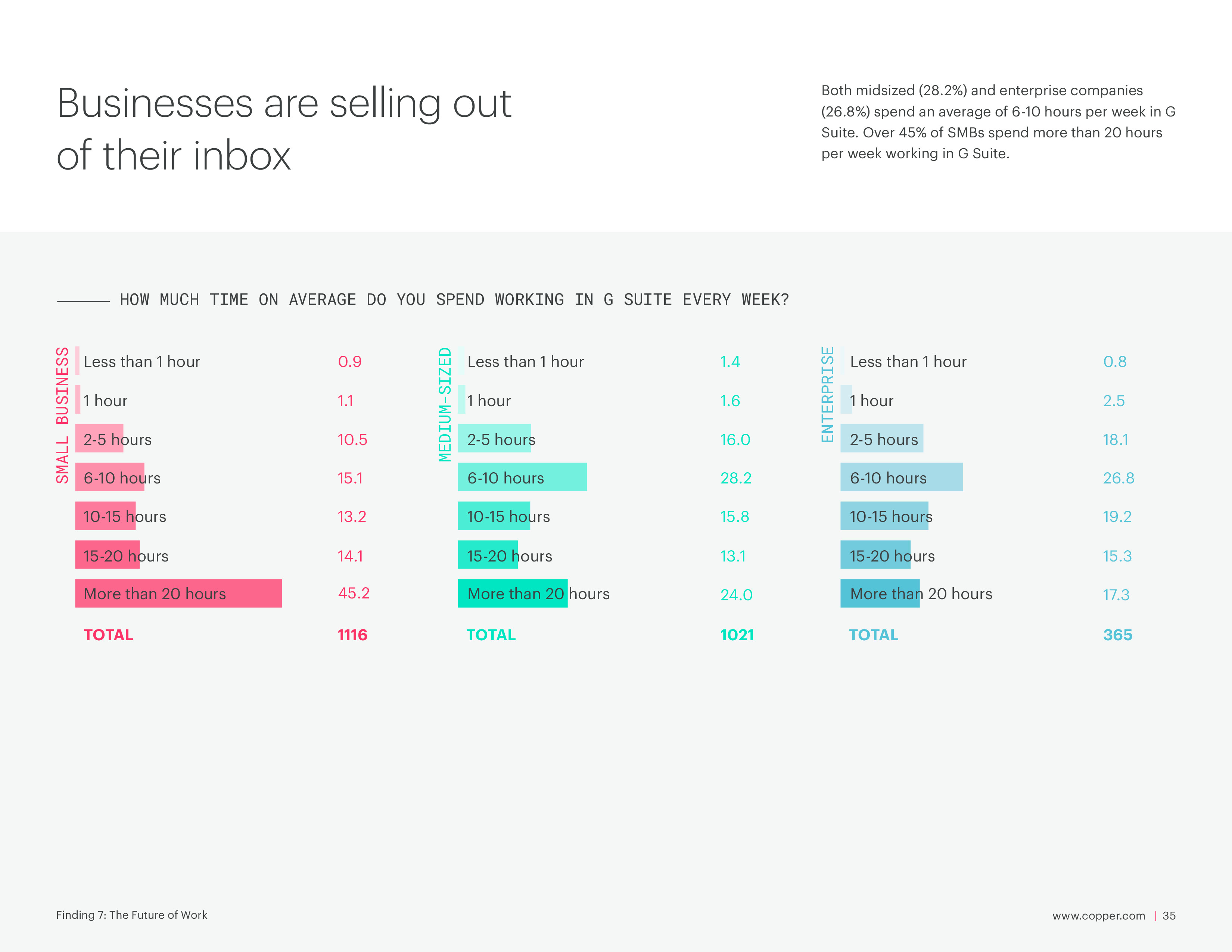The width and height of the screenshot is (1232, 952).
Task: Click the "Businesses are selling out" page title
Action: coord(284,128)
